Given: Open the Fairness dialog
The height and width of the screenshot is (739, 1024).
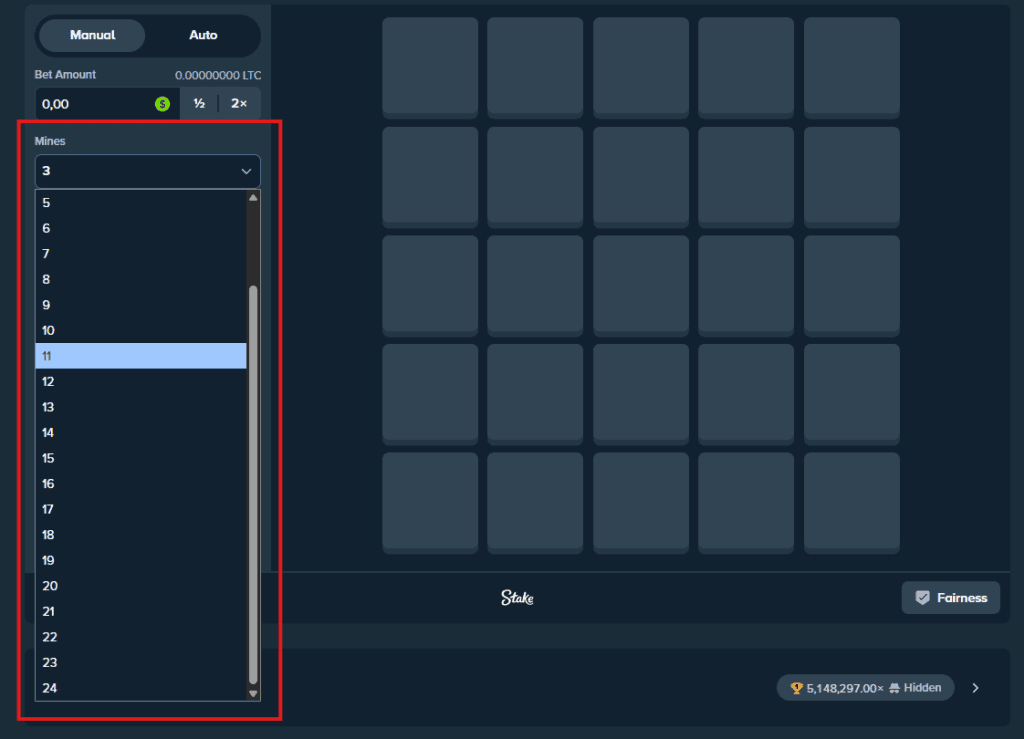Looking at the screenshot, I should click(x=950, y=597).
